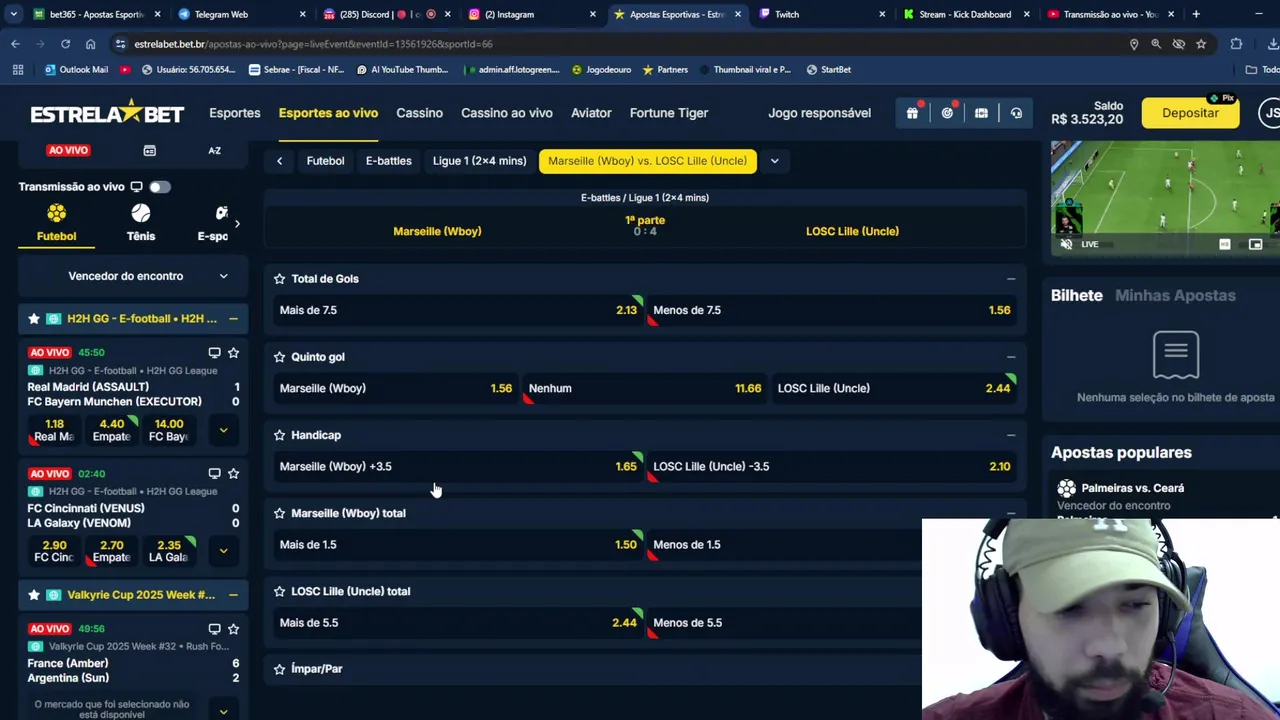The width and height of the screenshot is (1280, 720).
Task: Go to E-battles breadcrumb
Action: coord(388,161)
